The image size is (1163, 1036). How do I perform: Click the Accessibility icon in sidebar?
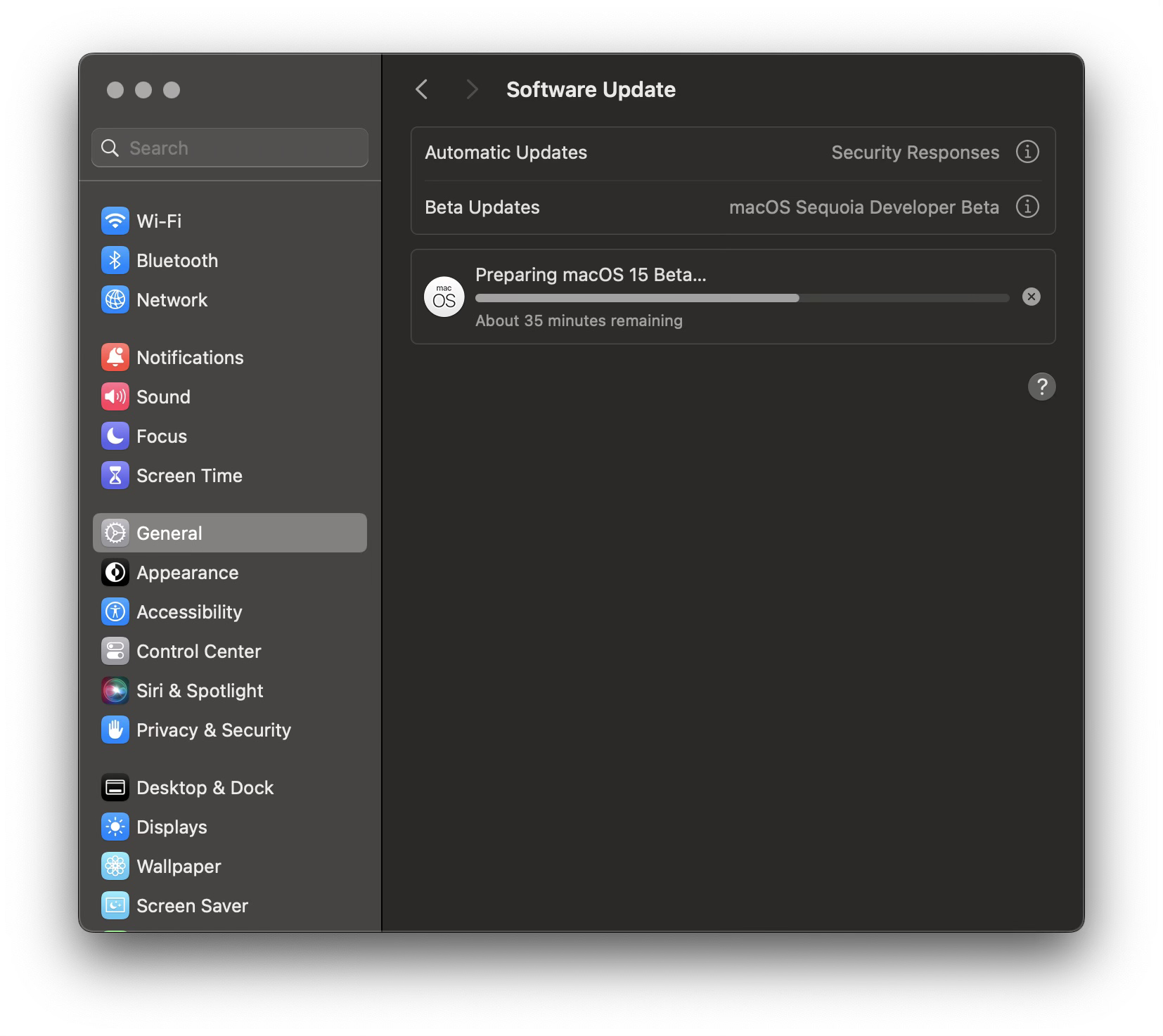click(x=115, y=611)
